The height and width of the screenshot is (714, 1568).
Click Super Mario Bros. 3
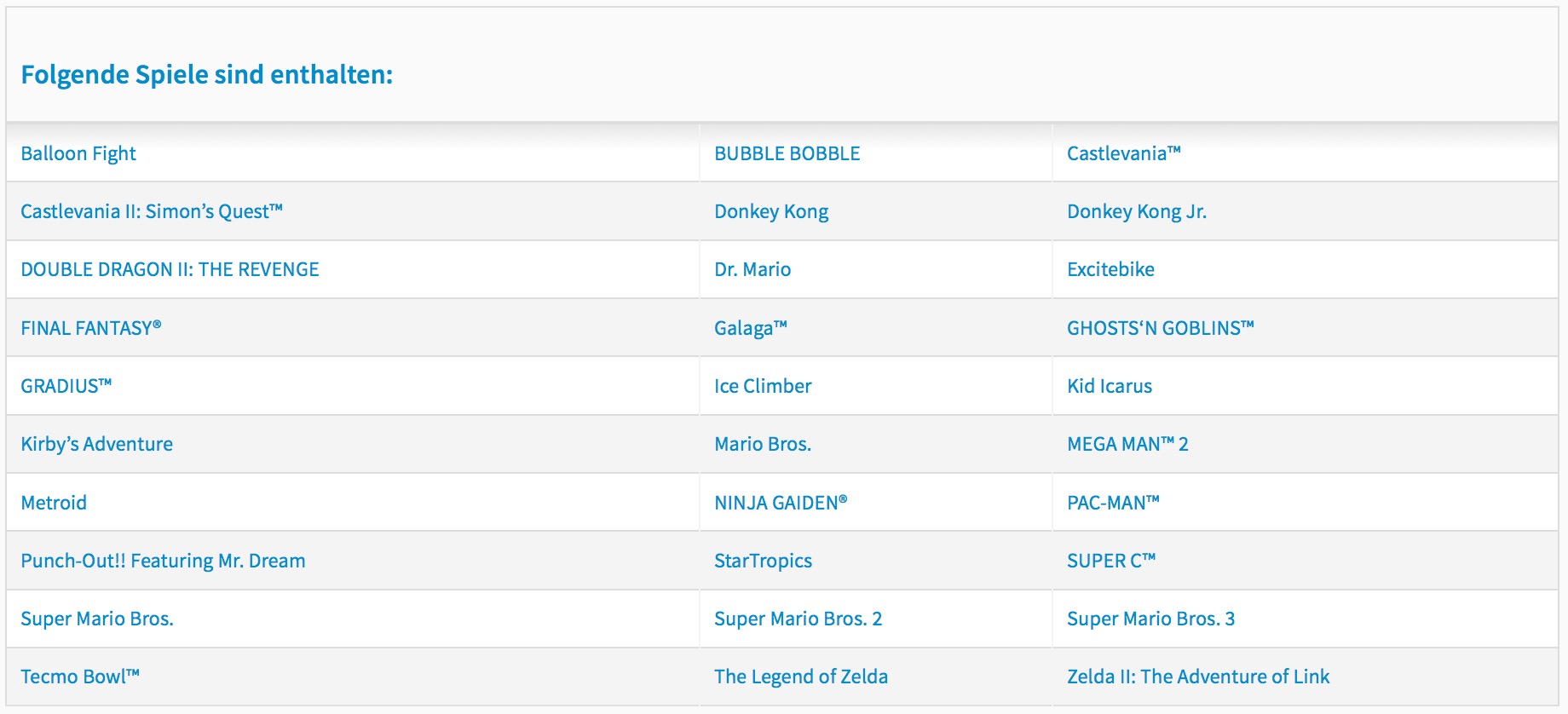click(1151, 619)
